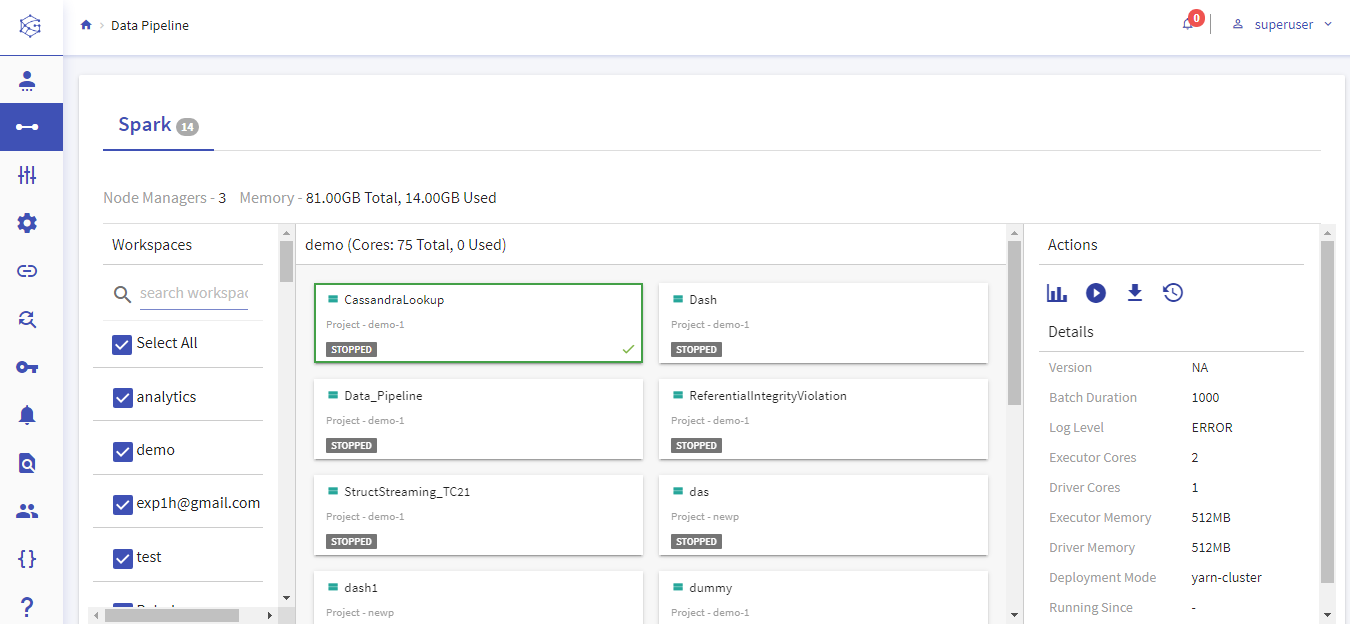
Task: Open the bell alerts sidebar icon
Action: [x=27, y=415]
